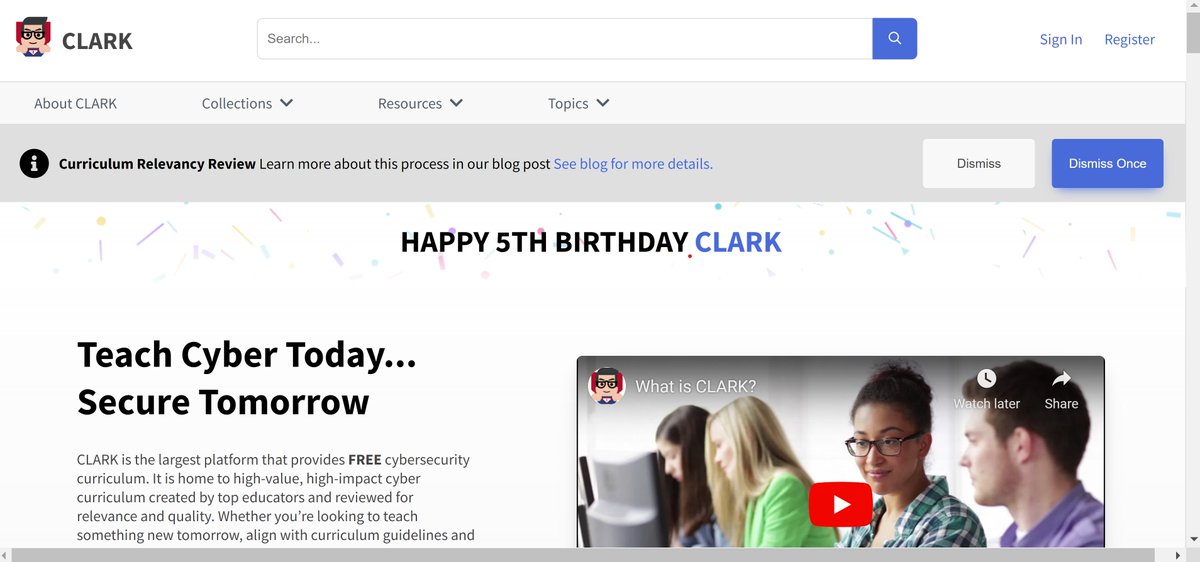Click the scroll up arrow
Screen dimensions: 1200x562
tap(1192, 5)
